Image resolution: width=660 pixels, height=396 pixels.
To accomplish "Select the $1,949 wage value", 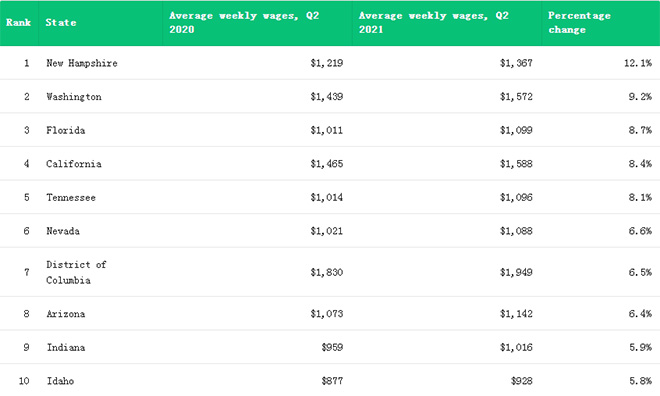I will 516,272.
